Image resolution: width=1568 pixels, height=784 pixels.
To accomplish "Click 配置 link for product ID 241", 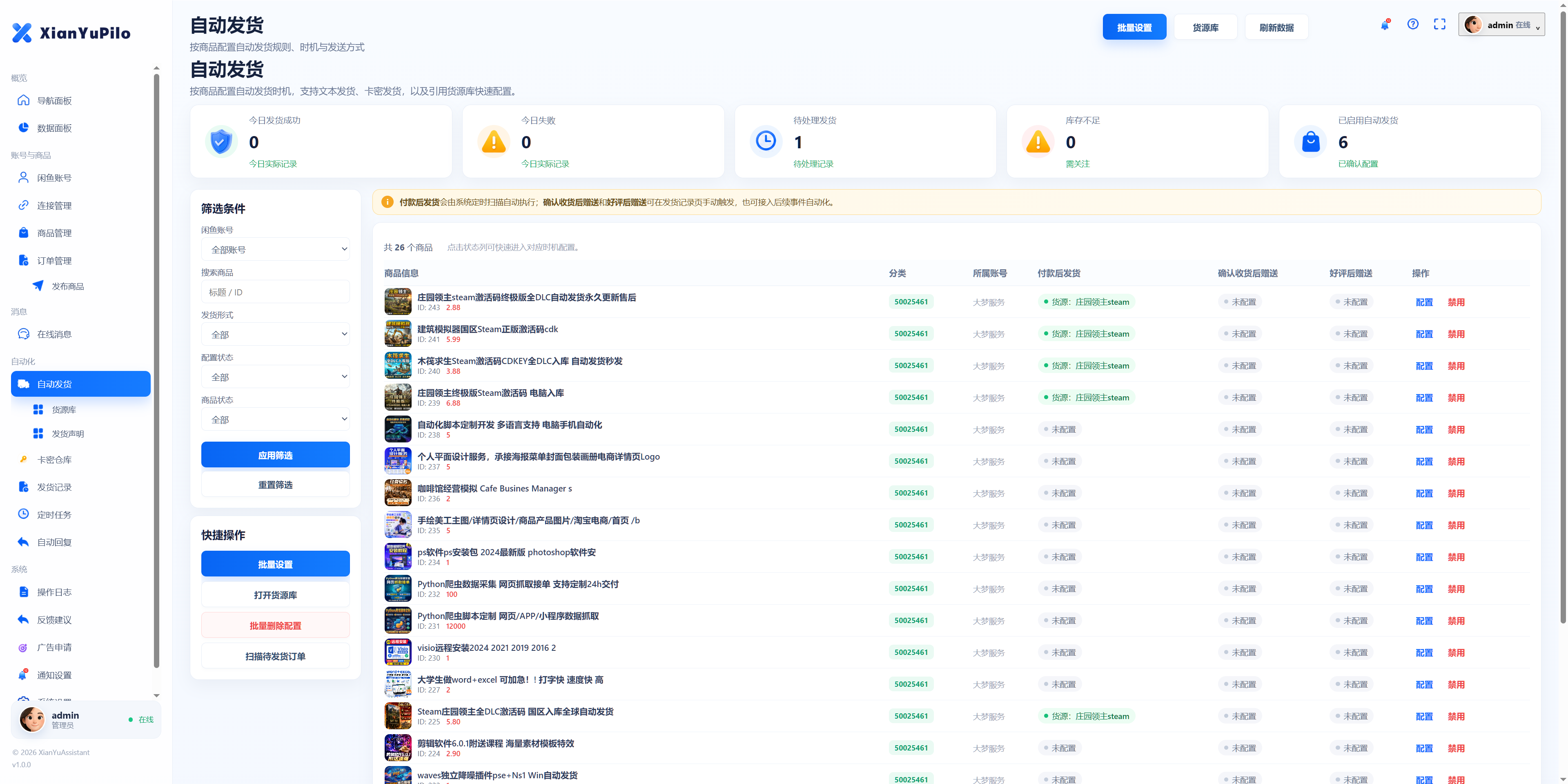I will click(x=1424, y=334).
